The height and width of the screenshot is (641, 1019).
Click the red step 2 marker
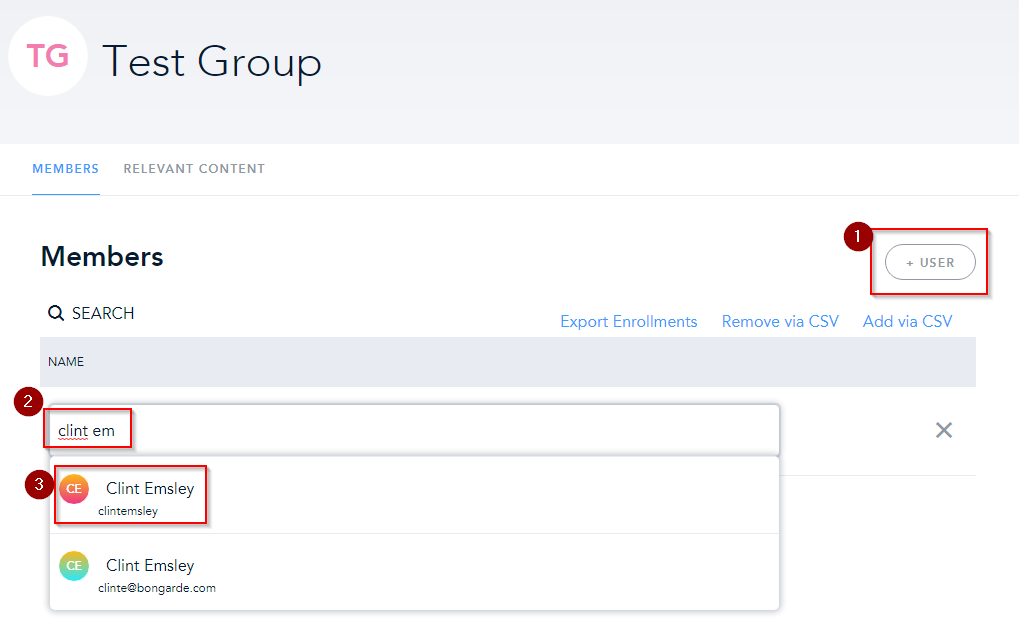point(28,403)
